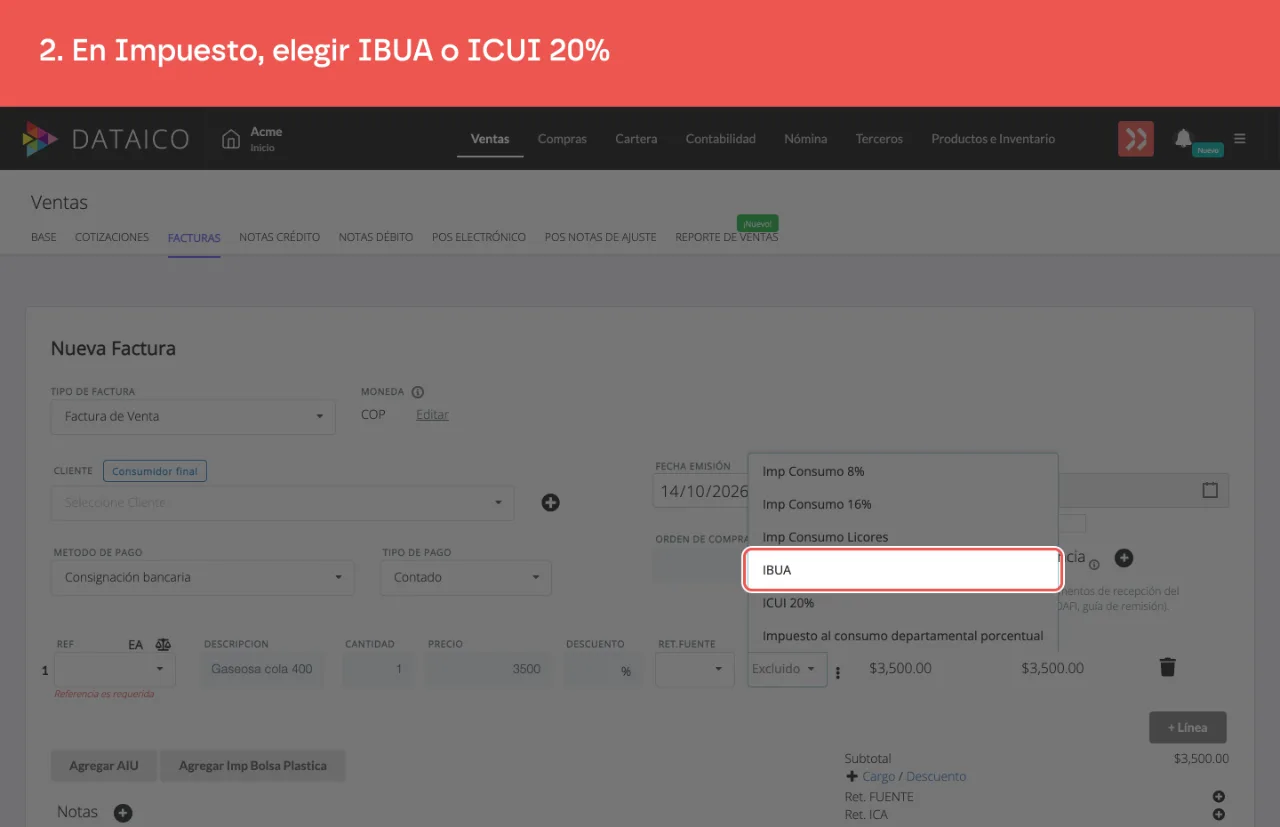Click the Precio field showing 3500

(x=490, y=669)
